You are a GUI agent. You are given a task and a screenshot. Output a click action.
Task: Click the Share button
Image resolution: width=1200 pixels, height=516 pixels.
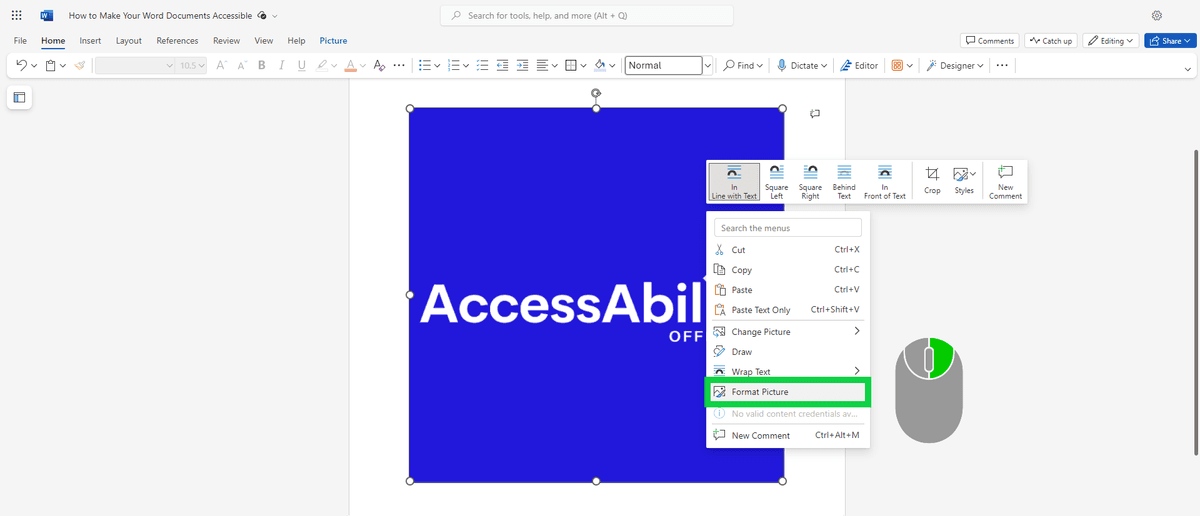1169,41
